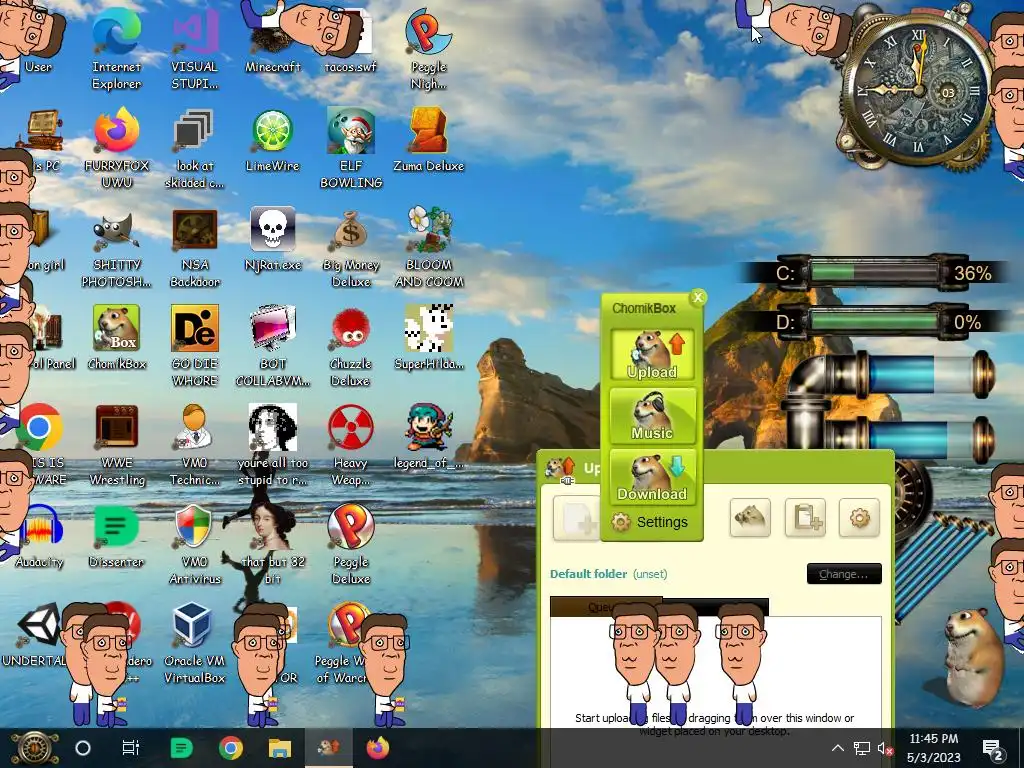Open the steampunk Start button
Viewport: 1024px width, 768px height.
(34, 748)
